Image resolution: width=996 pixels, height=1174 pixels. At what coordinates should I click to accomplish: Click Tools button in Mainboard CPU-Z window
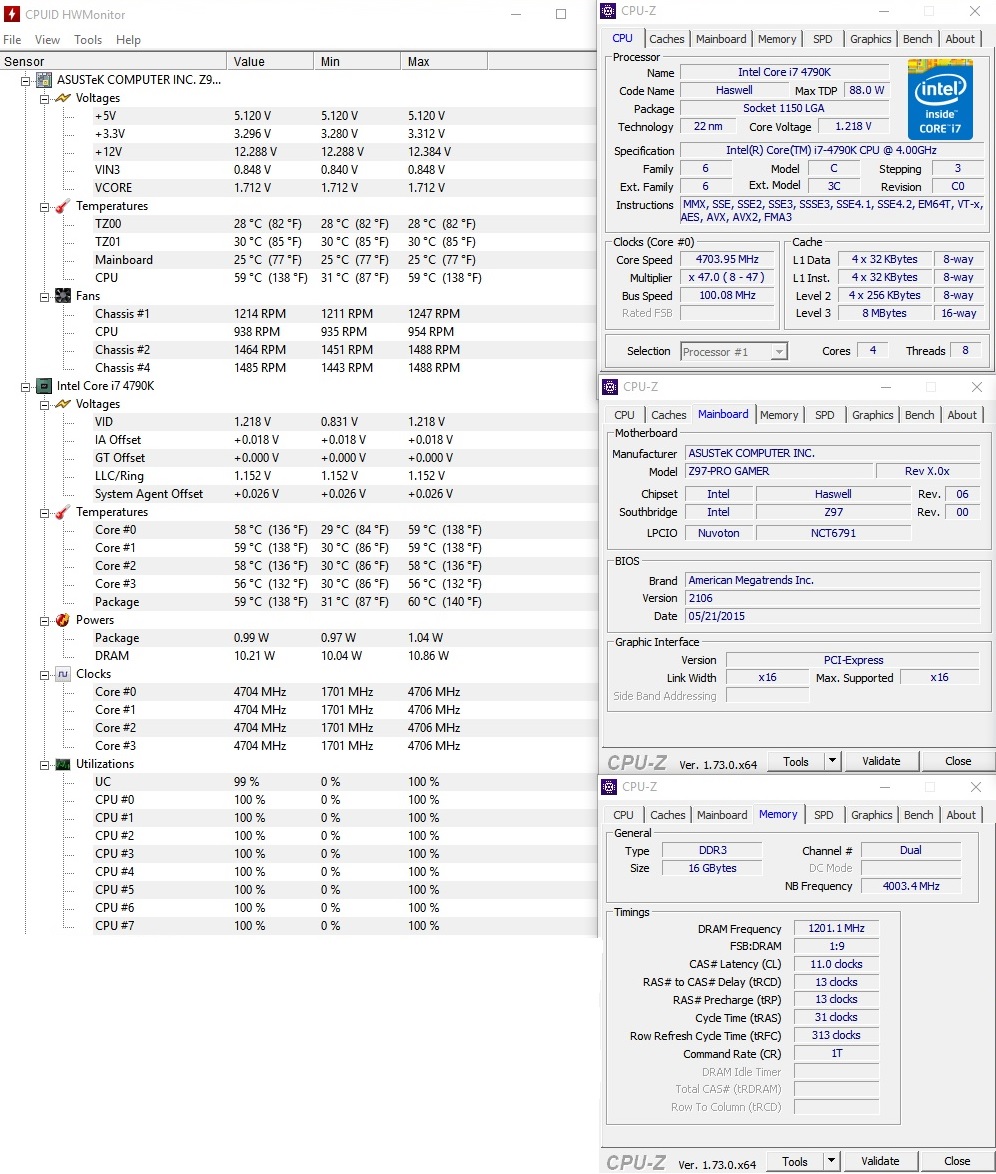coord(795,761)
